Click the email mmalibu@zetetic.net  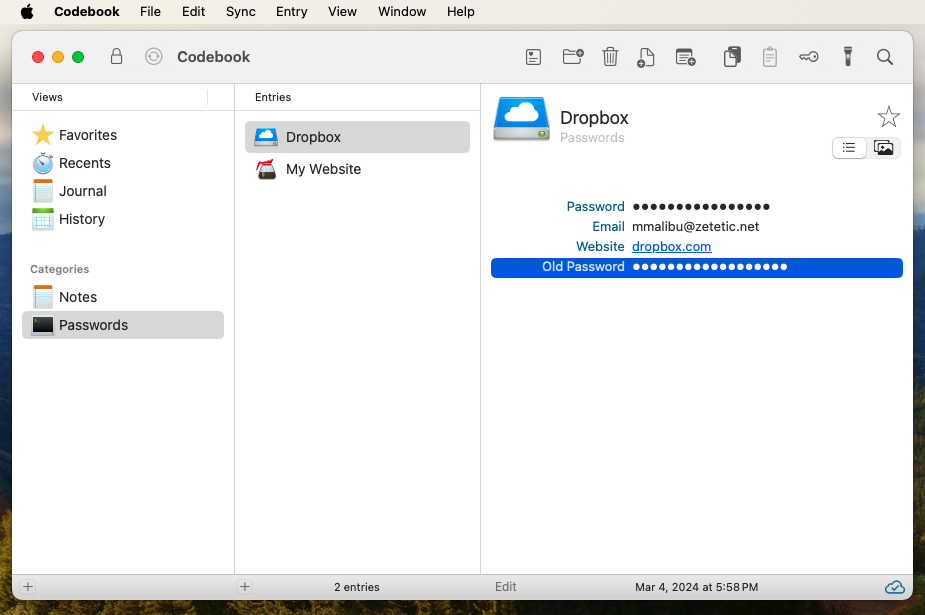pos(696,226)
